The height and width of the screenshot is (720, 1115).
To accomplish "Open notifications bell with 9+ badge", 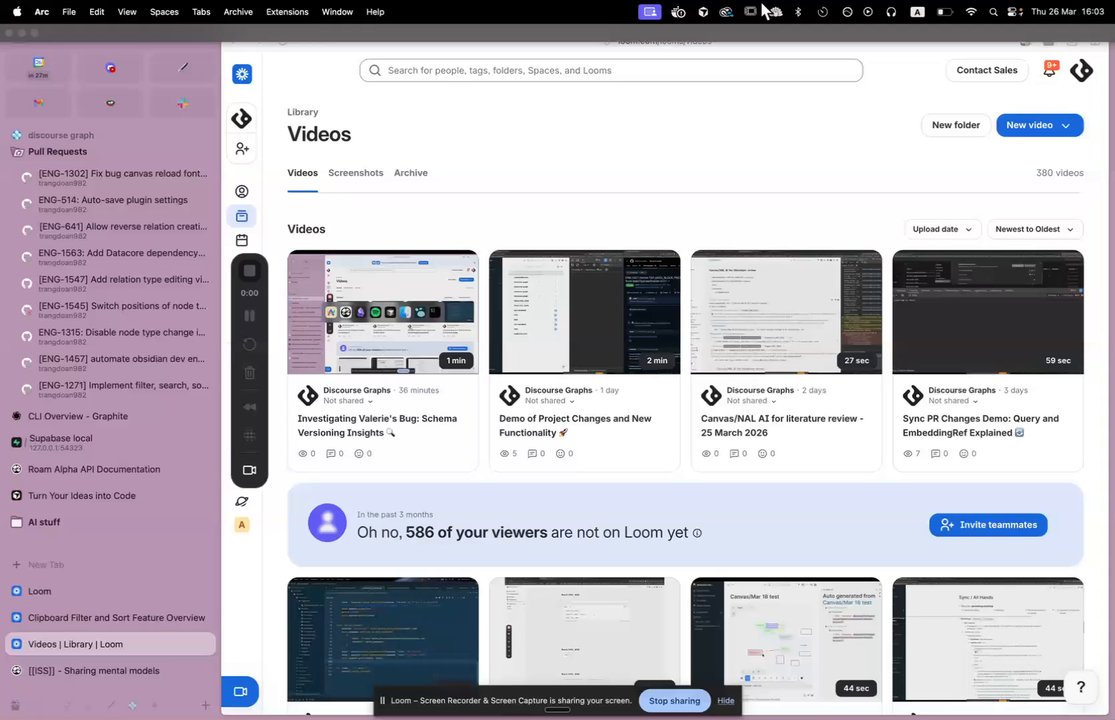I will [1050, 69].
